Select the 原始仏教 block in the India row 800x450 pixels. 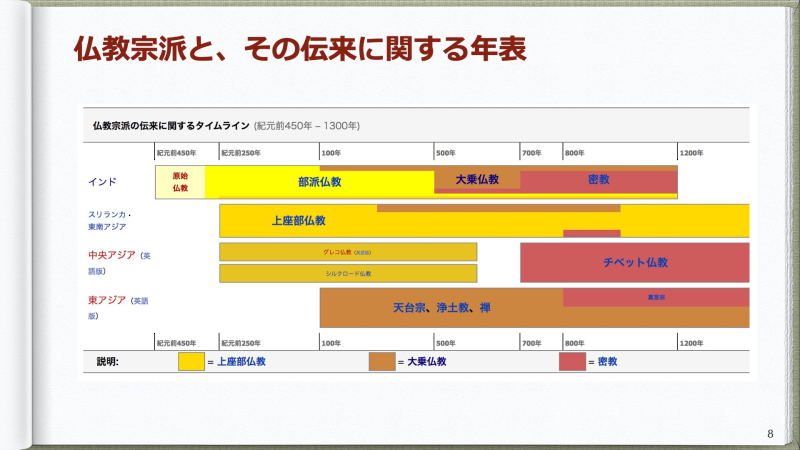tap(180, 182)
